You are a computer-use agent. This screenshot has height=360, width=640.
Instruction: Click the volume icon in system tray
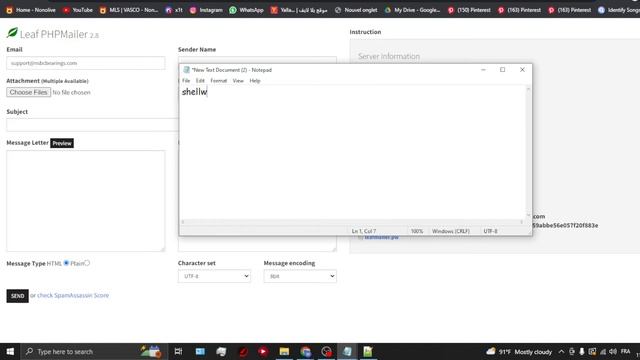point(613,351)
